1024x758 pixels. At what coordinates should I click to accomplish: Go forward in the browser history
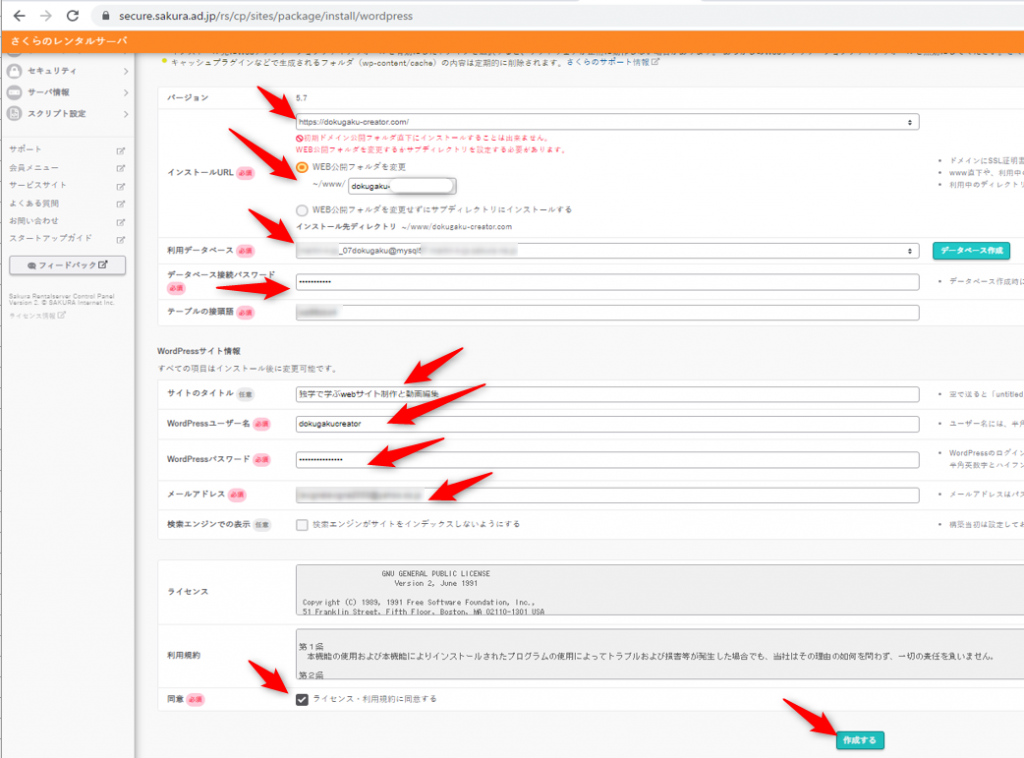coord(46,16)
